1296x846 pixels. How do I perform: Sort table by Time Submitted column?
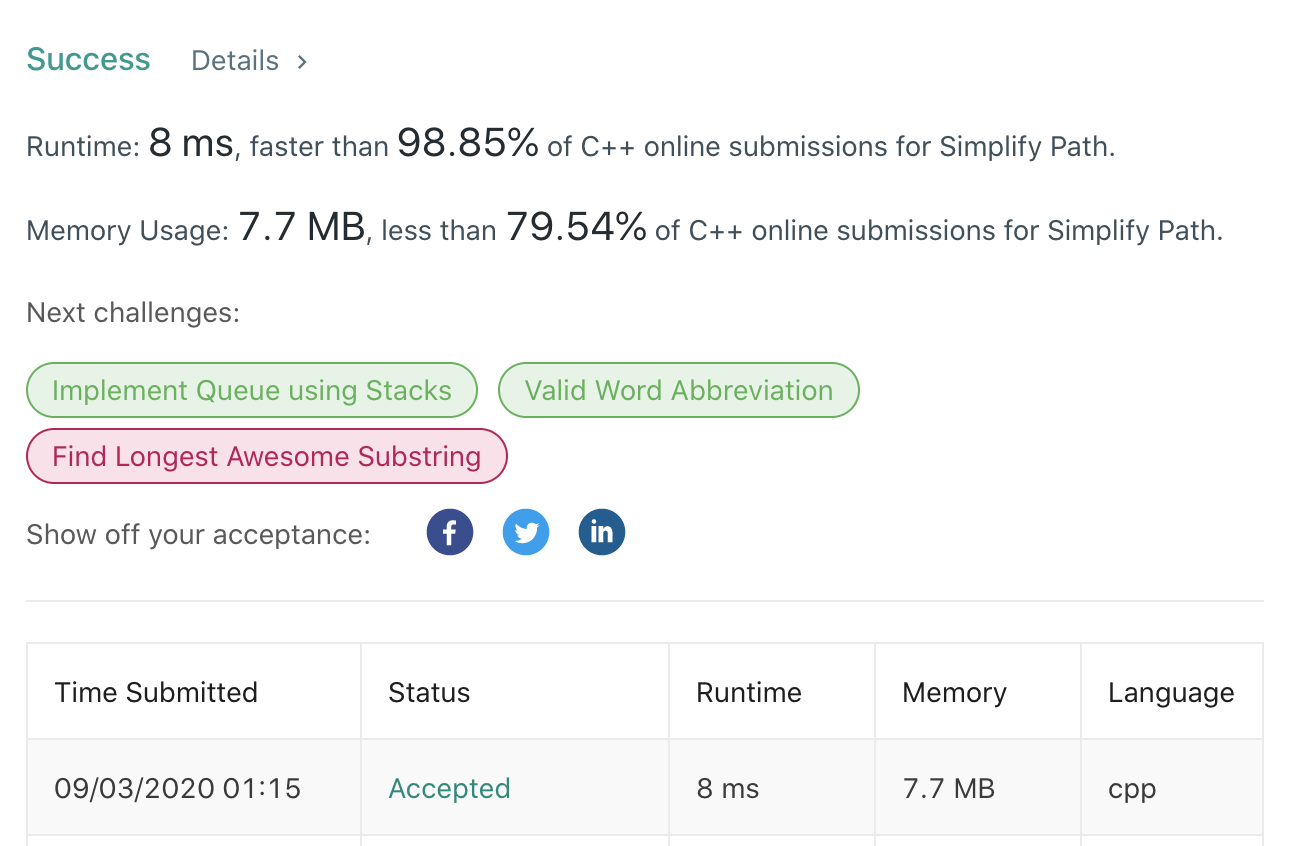point(156,692)
